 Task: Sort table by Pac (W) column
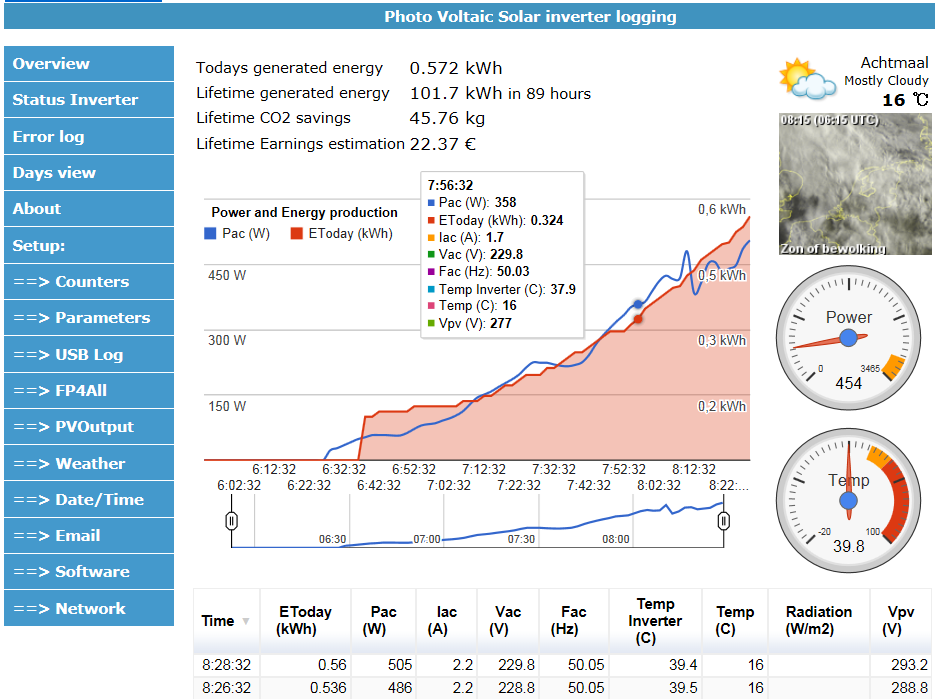pos(383,621)
